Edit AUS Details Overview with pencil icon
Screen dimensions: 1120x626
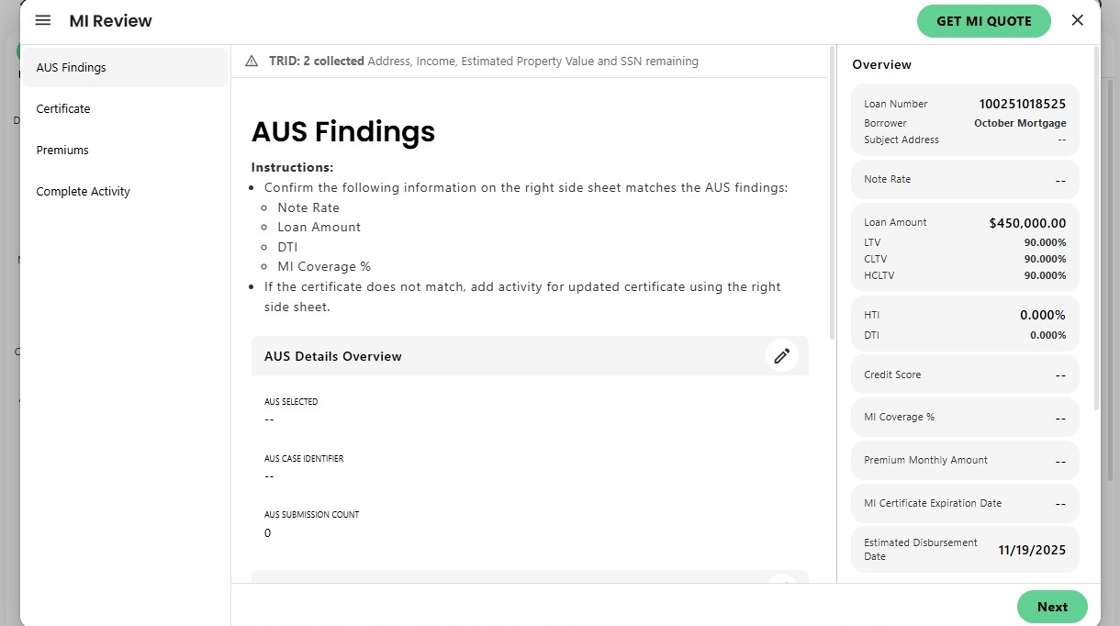(782, 356)
